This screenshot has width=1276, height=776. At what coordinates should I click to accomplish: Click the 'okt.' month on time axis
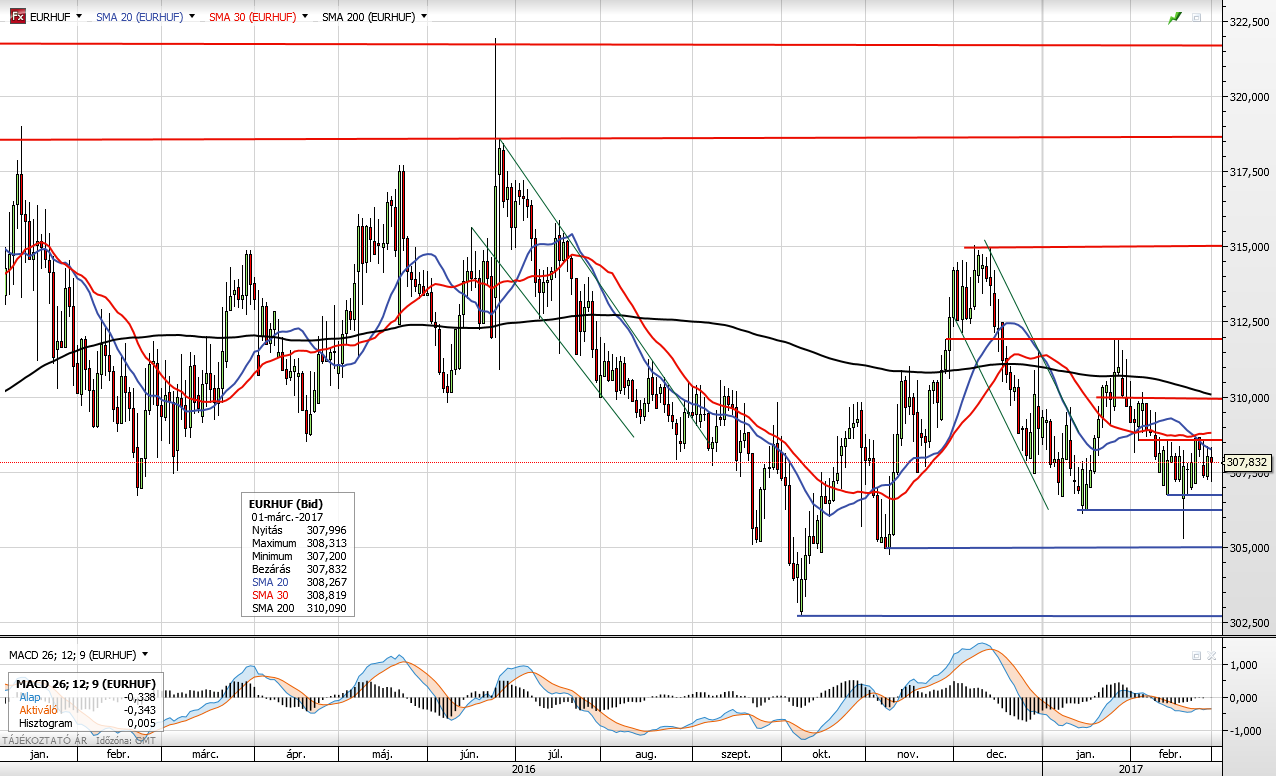822,755
